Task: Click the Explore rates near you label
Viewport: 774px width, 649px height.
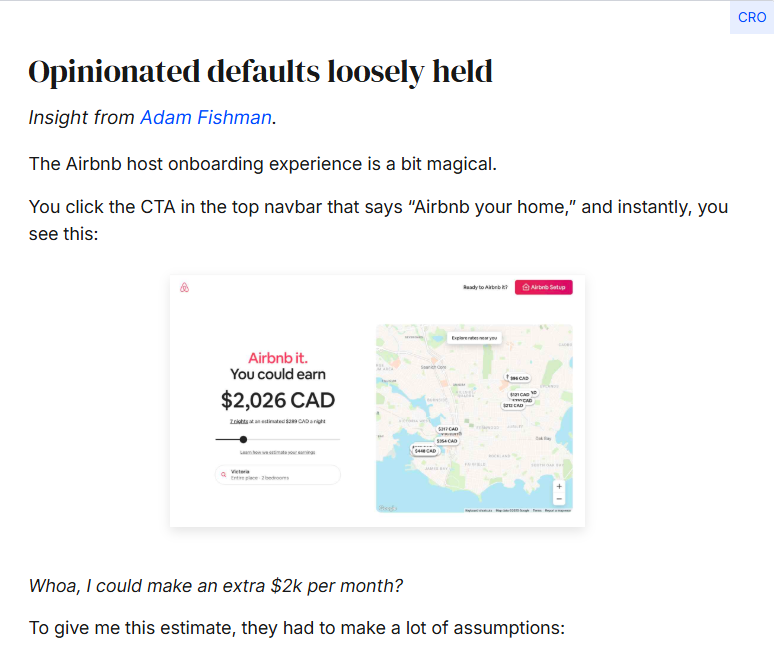Action: click(474, 338)
